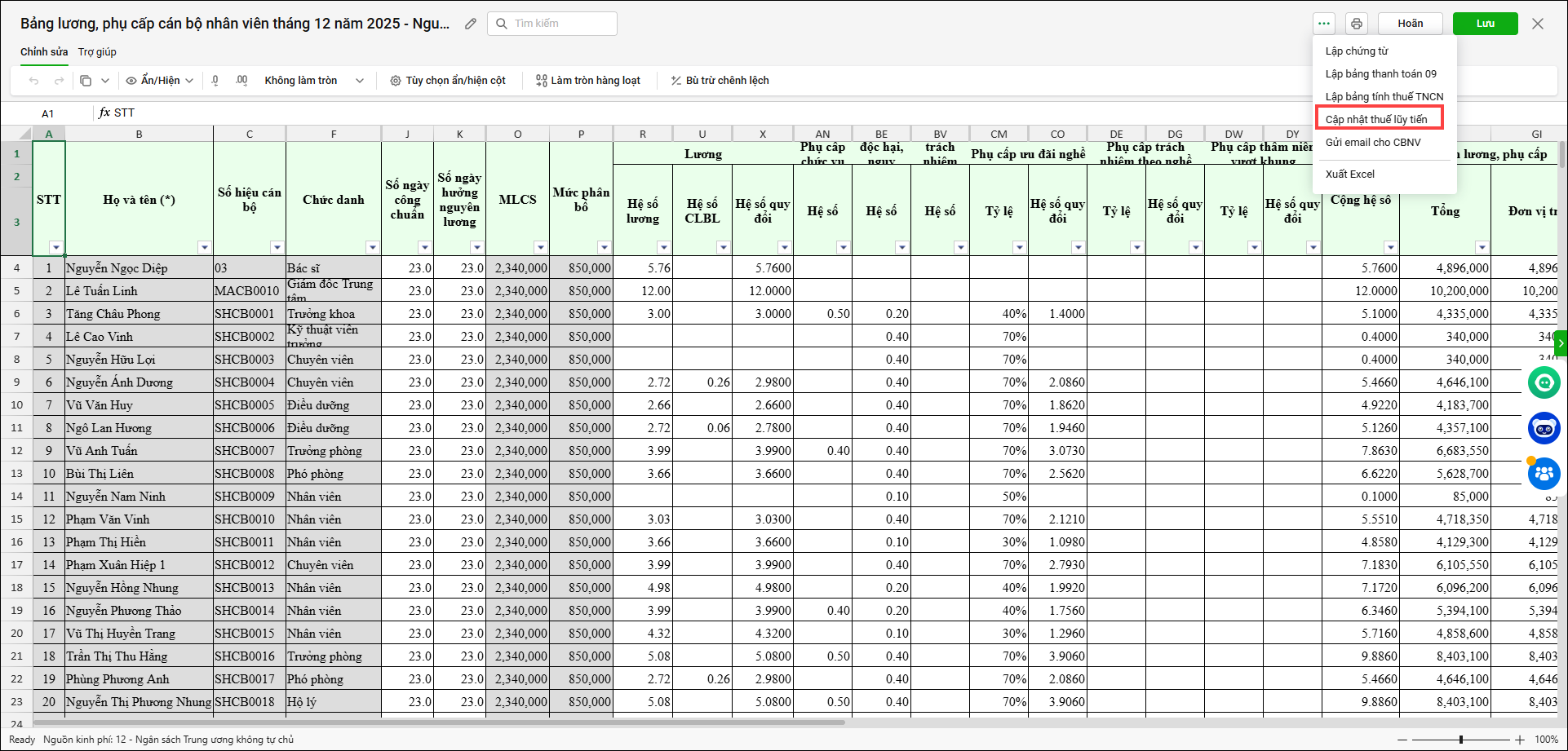This screenshot has height=751, width=1568.
Task: Open filter dropdown on Chức danh column
Action: pyautogui.click(x=372, y=247)
